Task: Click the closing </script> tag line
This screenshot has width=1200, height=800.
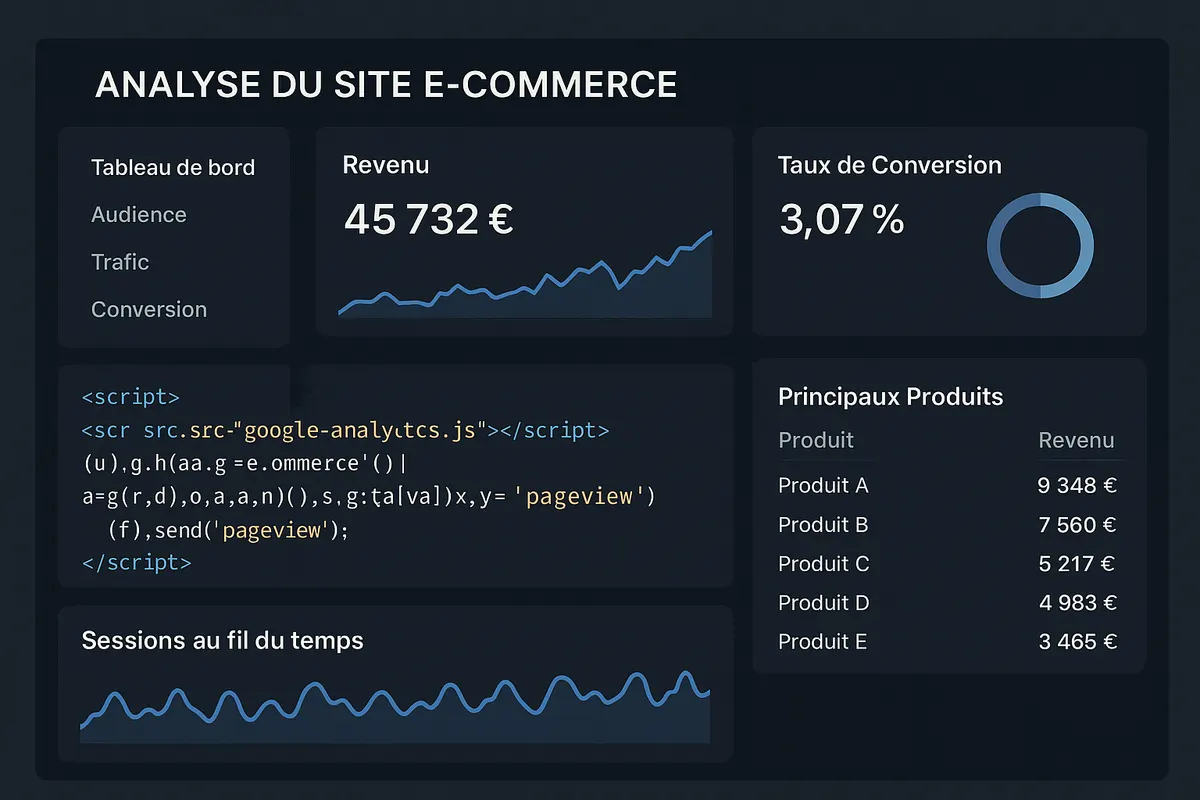Action: [136, 562]
